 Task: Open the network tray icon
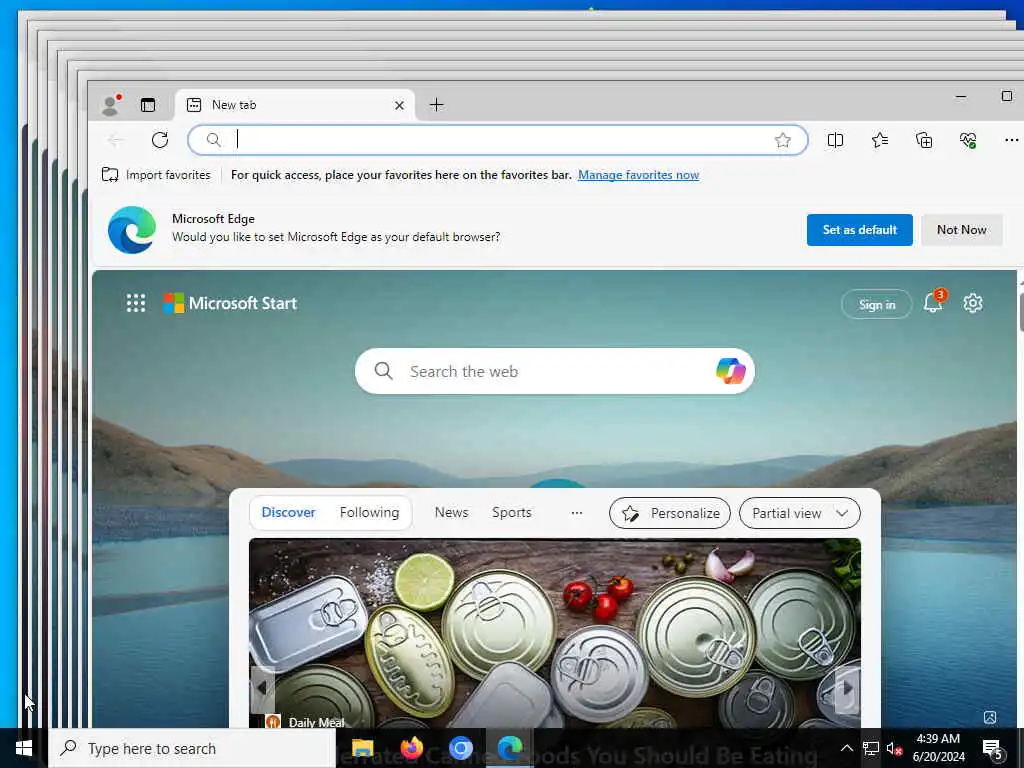871,748
